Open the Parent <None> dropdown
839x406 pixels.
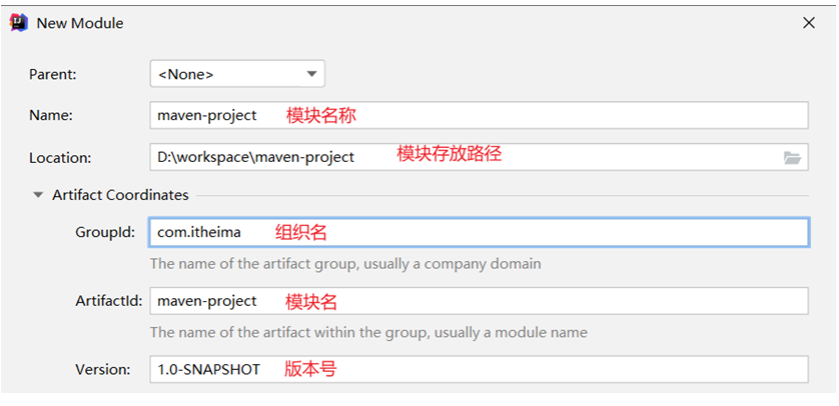pos(237,74)
